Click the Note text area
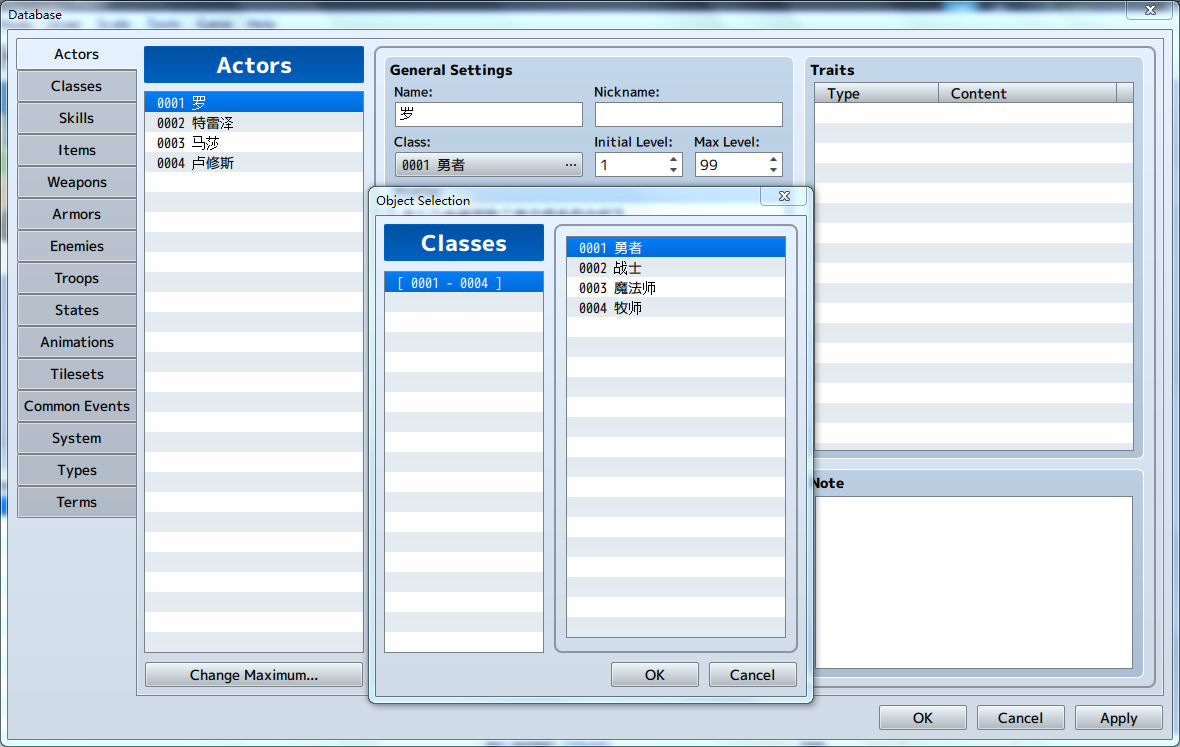 974,582
